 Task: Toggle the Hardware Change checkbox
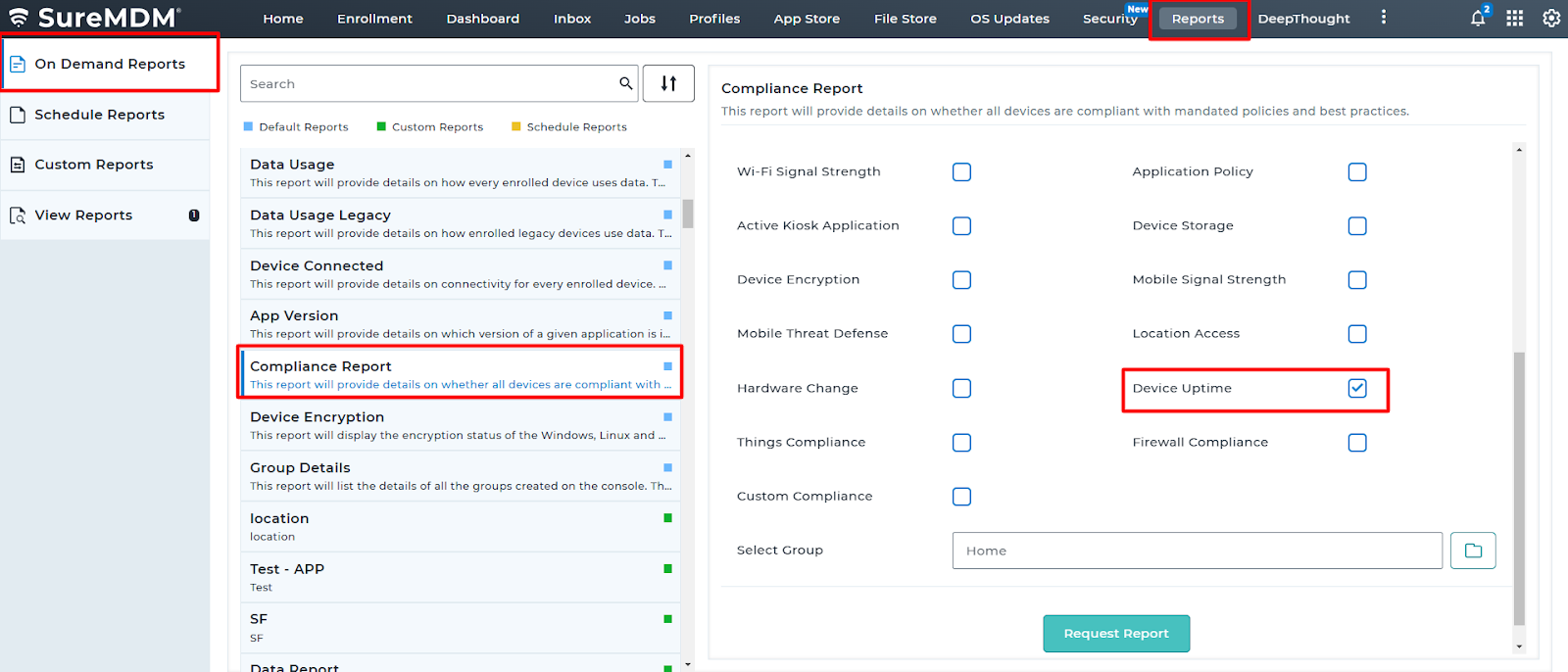(x=962, y=389)
